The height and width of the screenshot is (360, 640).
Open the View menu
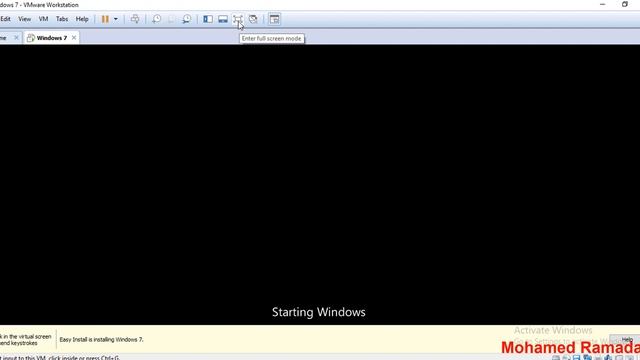coord(24,19)
